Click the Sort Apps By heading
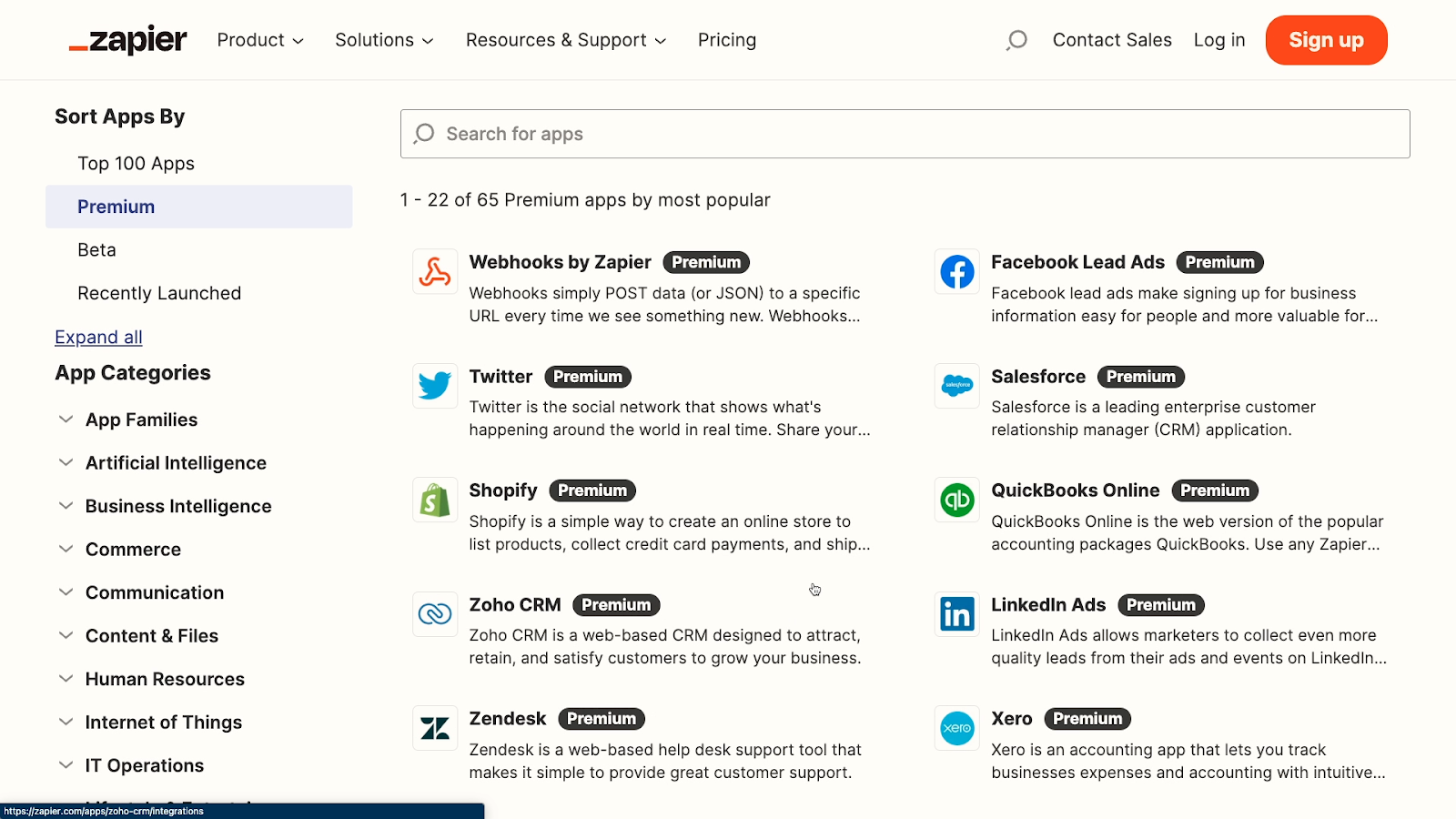 (x=120, y=116)
